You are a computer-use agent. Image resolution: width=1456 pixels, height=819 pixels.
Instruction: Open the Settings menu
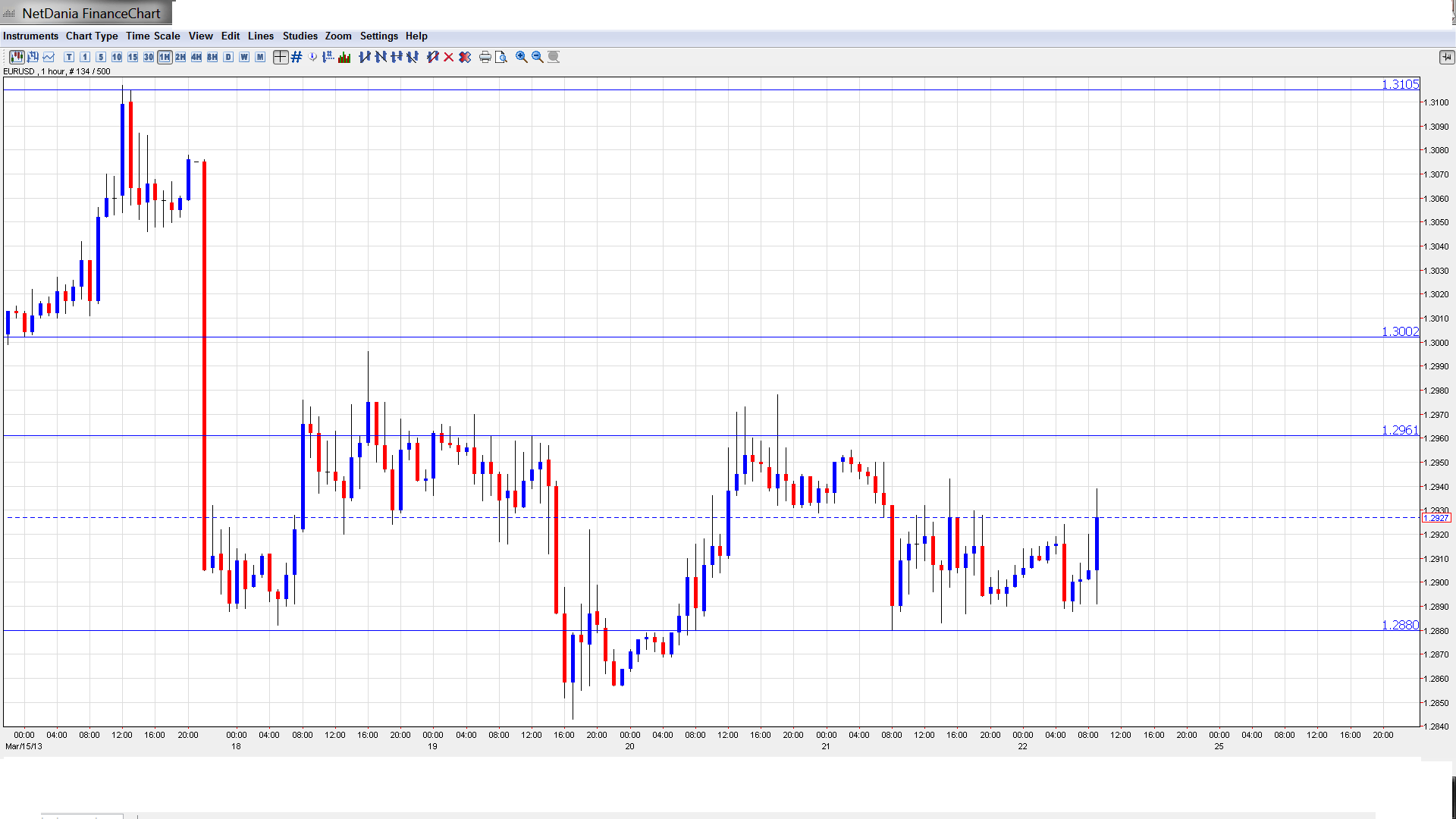(x=378, y=36)
